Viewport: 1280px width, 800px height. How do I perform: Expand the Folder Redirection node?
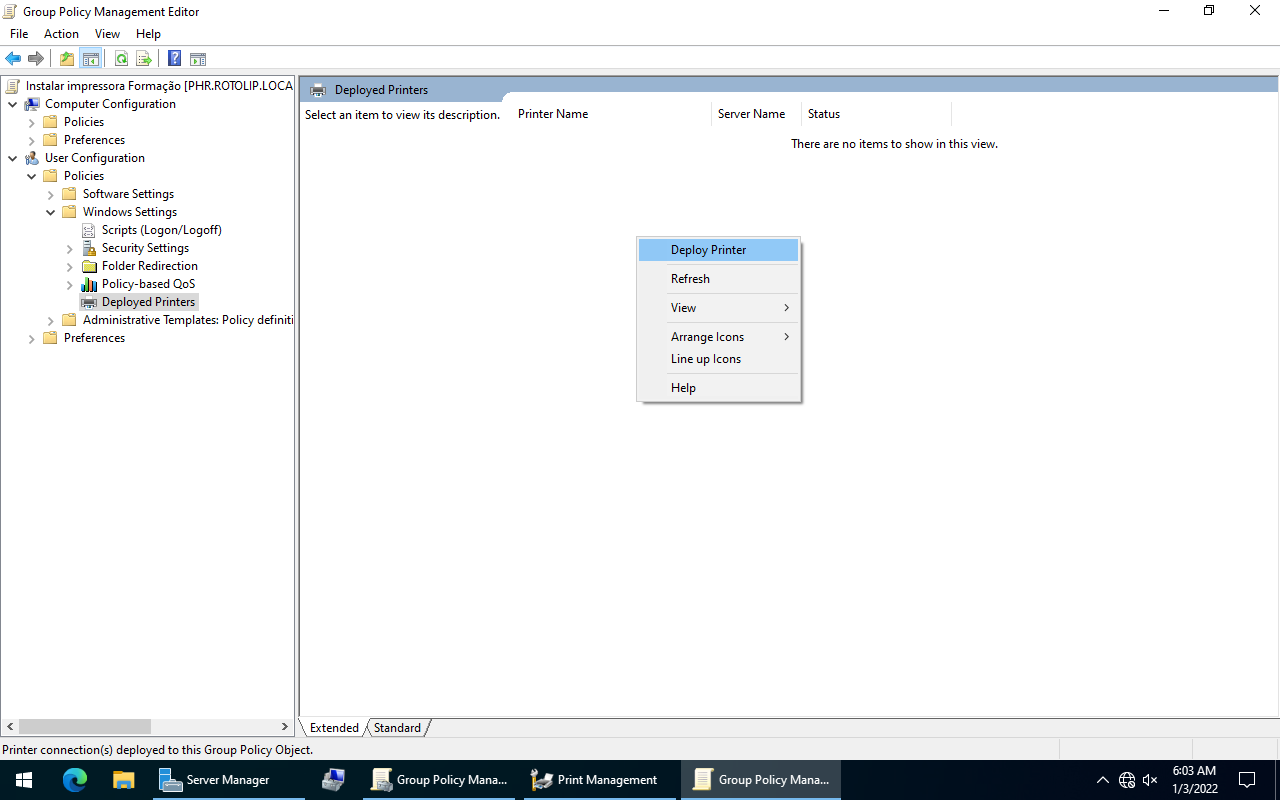tap(70, 266)
